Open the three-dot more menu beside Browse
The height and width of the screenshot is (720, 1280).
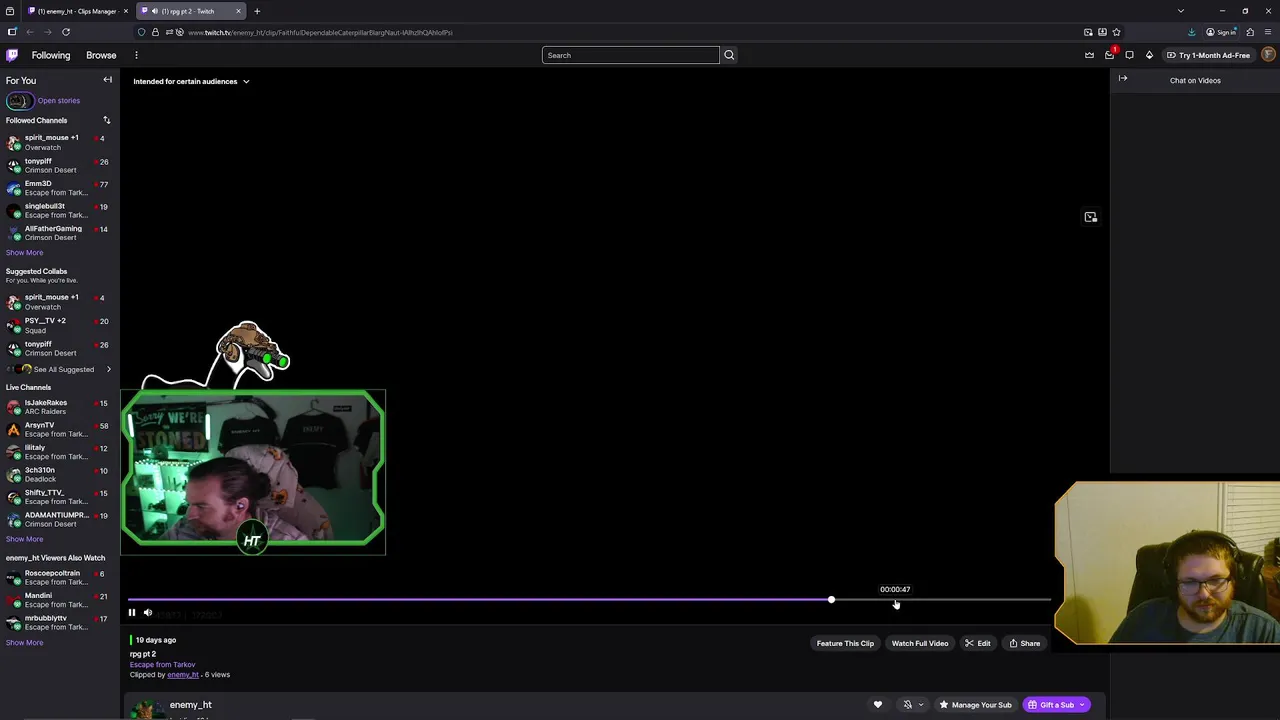tap(136, 55)
